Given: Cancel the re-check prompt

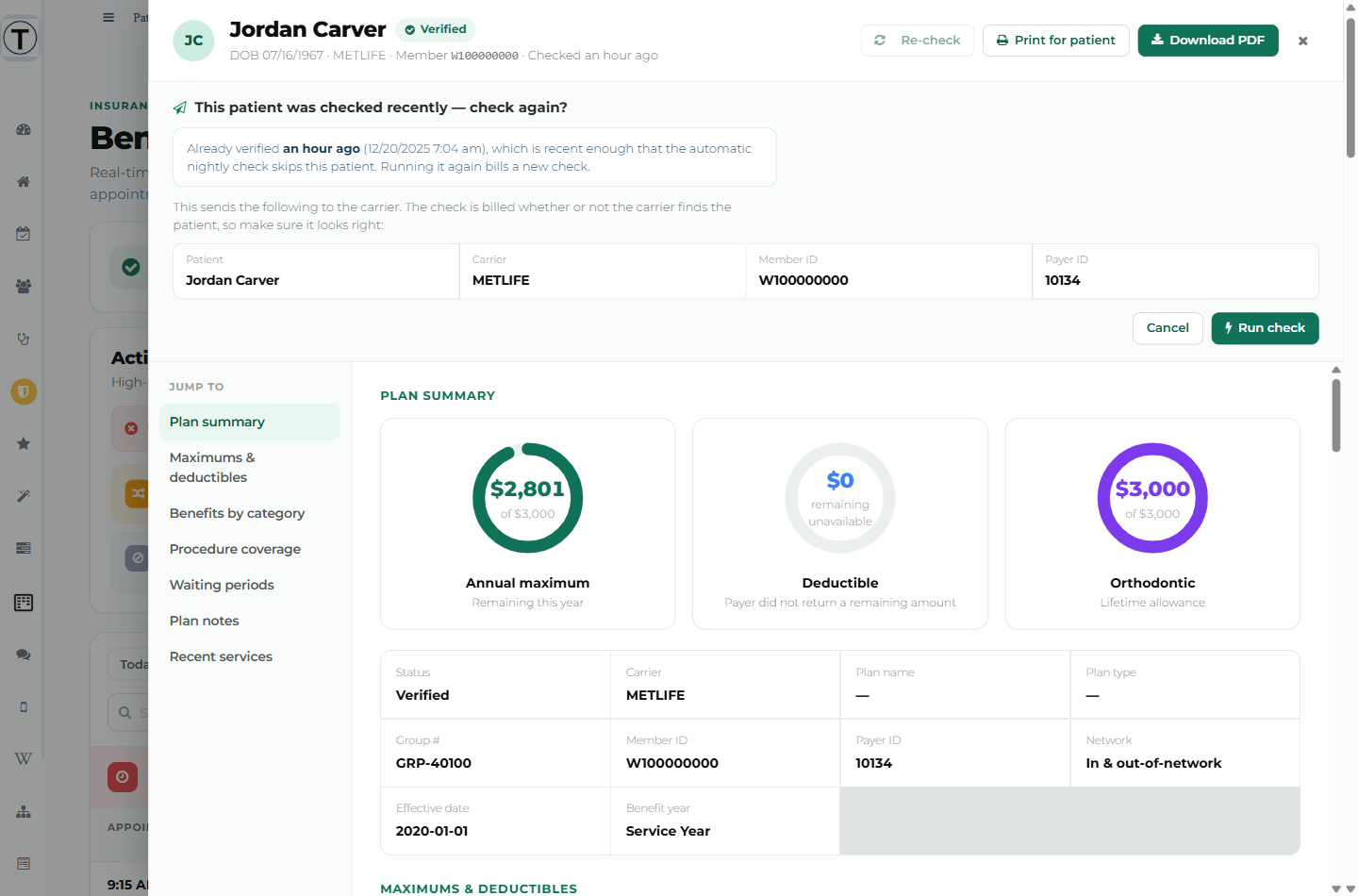Looking at the screenshot, I should click(x=1168, y=328).
